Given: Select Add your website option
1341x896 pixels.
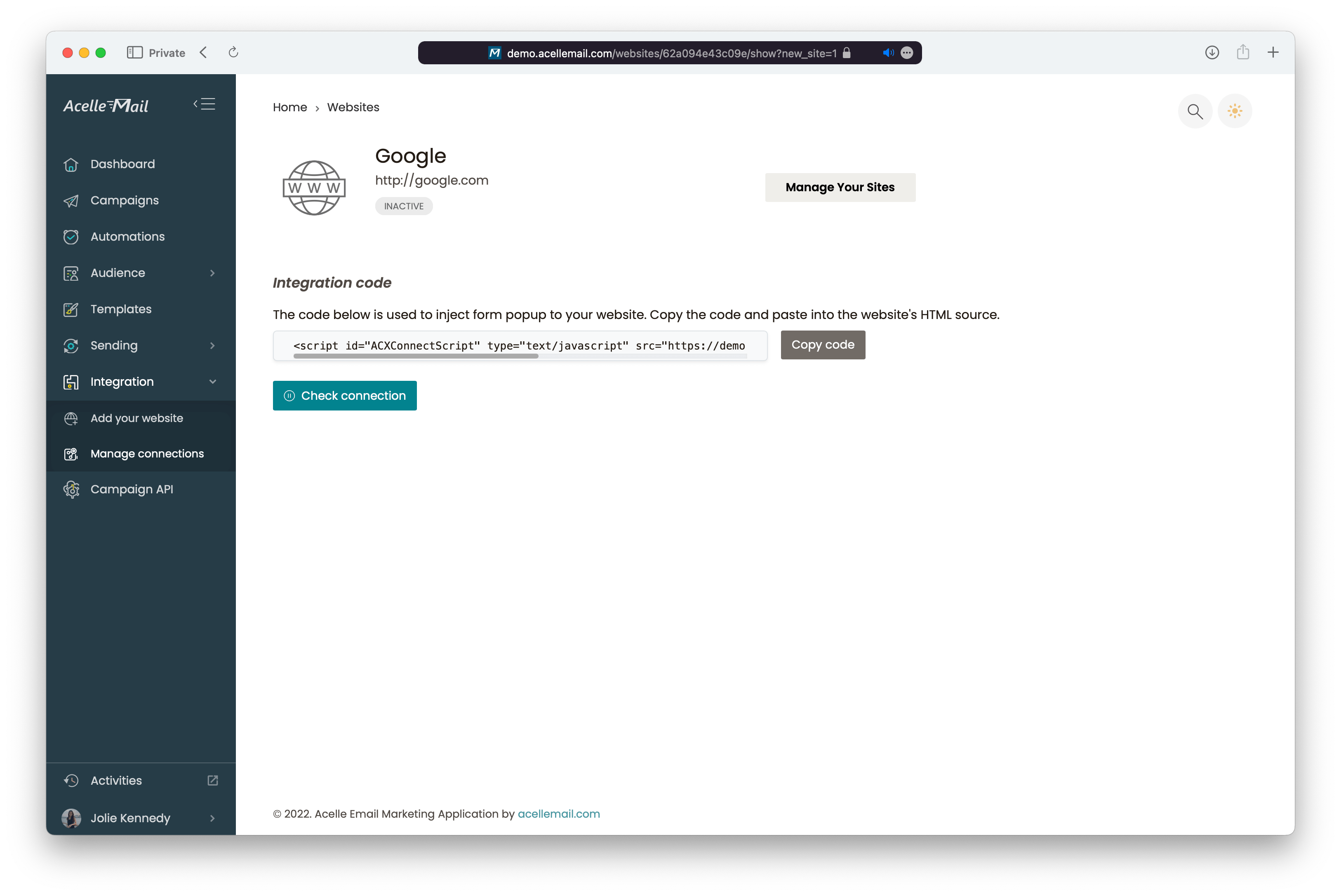Looking at the screenshot, I should [x=137, y=418].
